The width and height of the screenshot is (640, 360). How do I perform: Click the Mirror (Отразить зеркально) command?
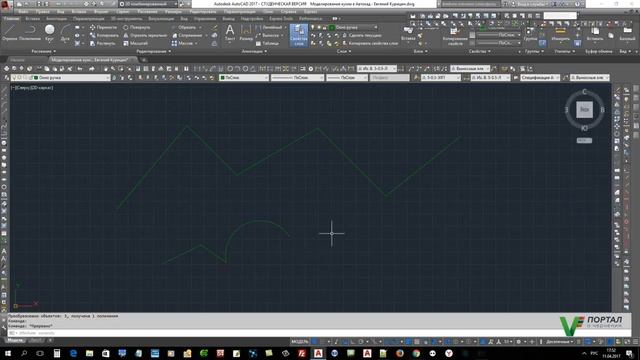click(145, 35)
